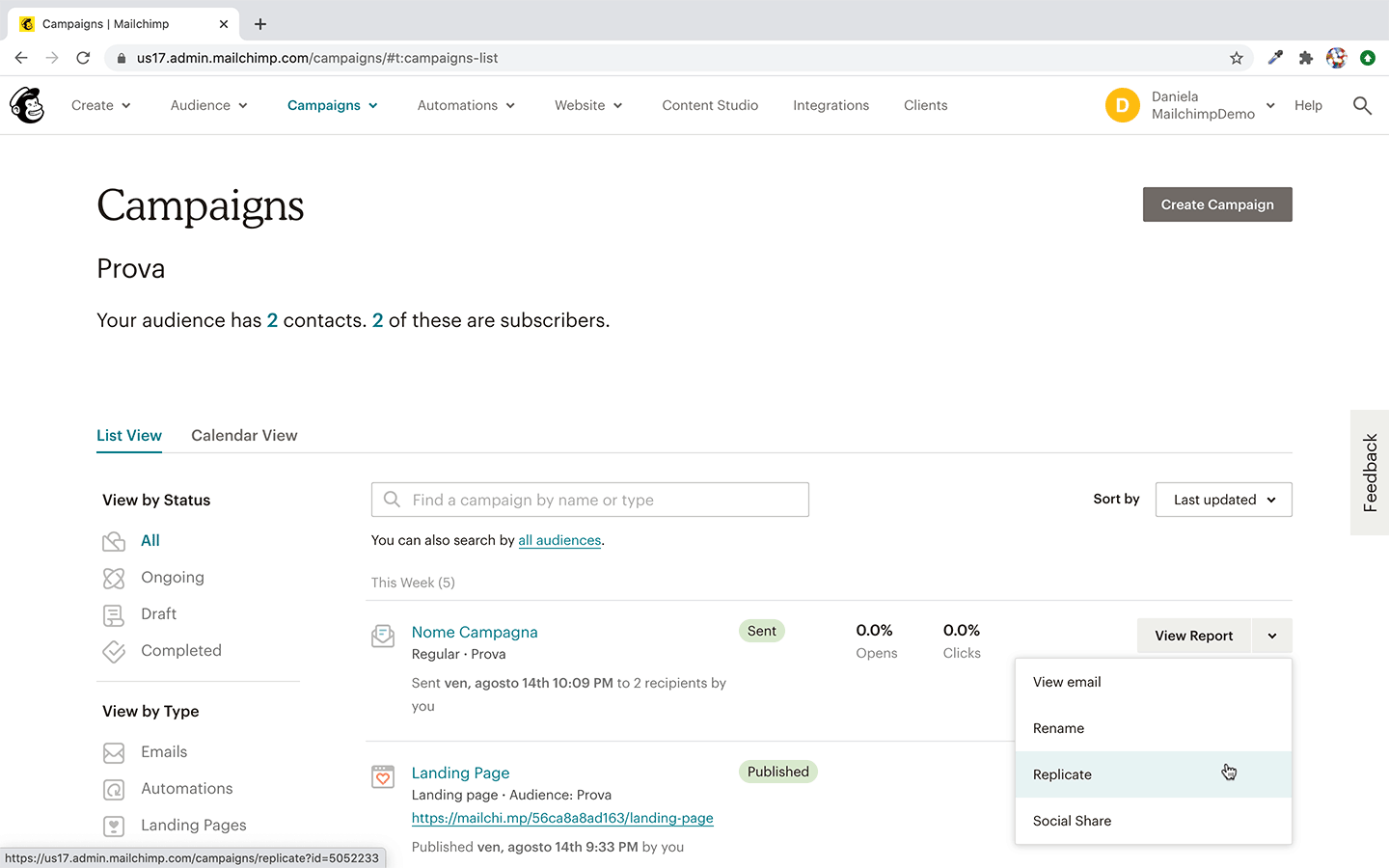Screen dimensions: 1389x868
Task: Open the Daniela account dropdown chevron
Action: (1270, 105)
